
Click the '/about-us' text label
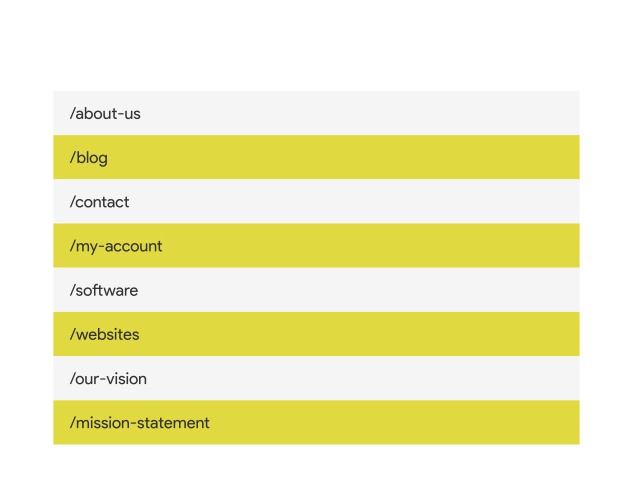pos(105,114)
